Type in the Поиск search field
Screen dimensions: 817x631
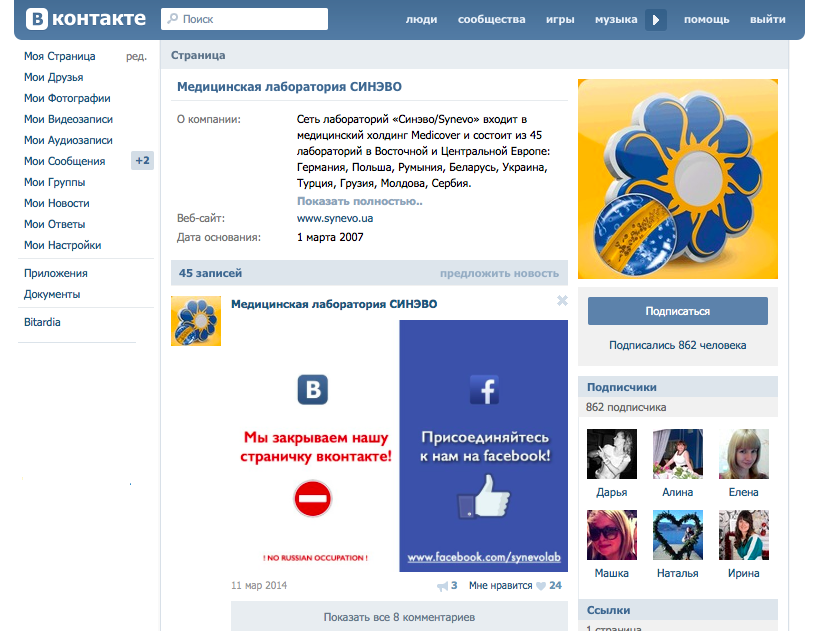click(x=252, y=19)
